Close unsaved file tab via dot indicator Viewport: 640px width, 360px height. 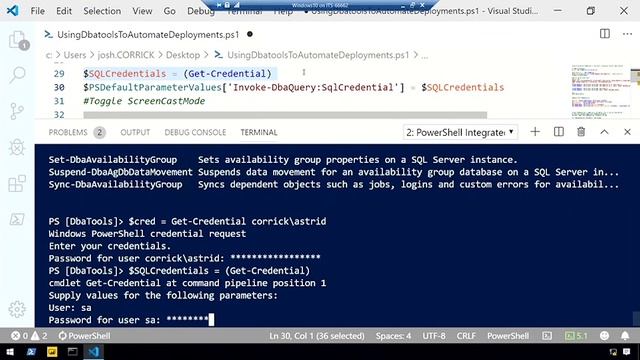point(250,34)
